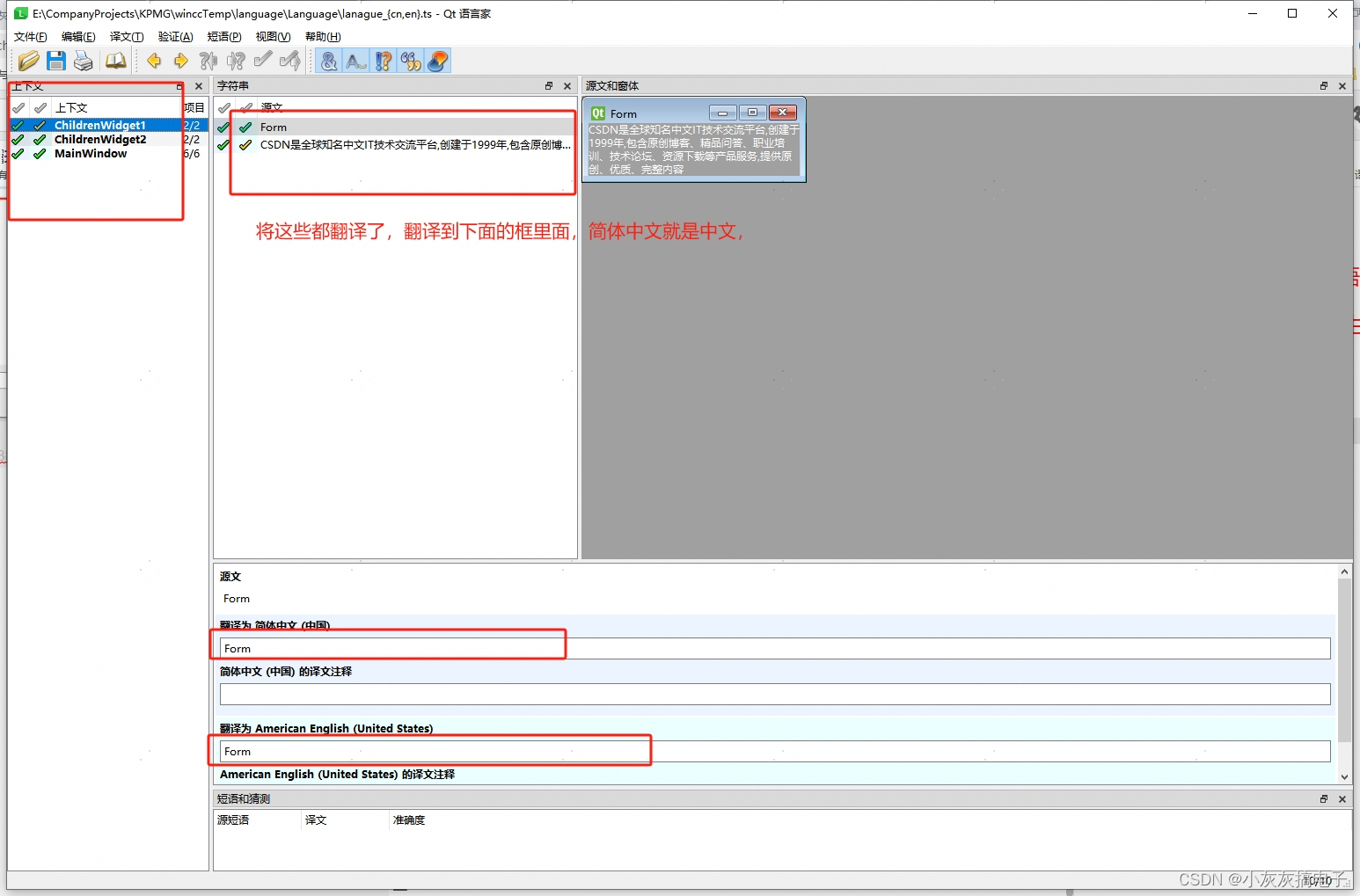Toggle the last orange toolbar validation icon

(437, 61)
